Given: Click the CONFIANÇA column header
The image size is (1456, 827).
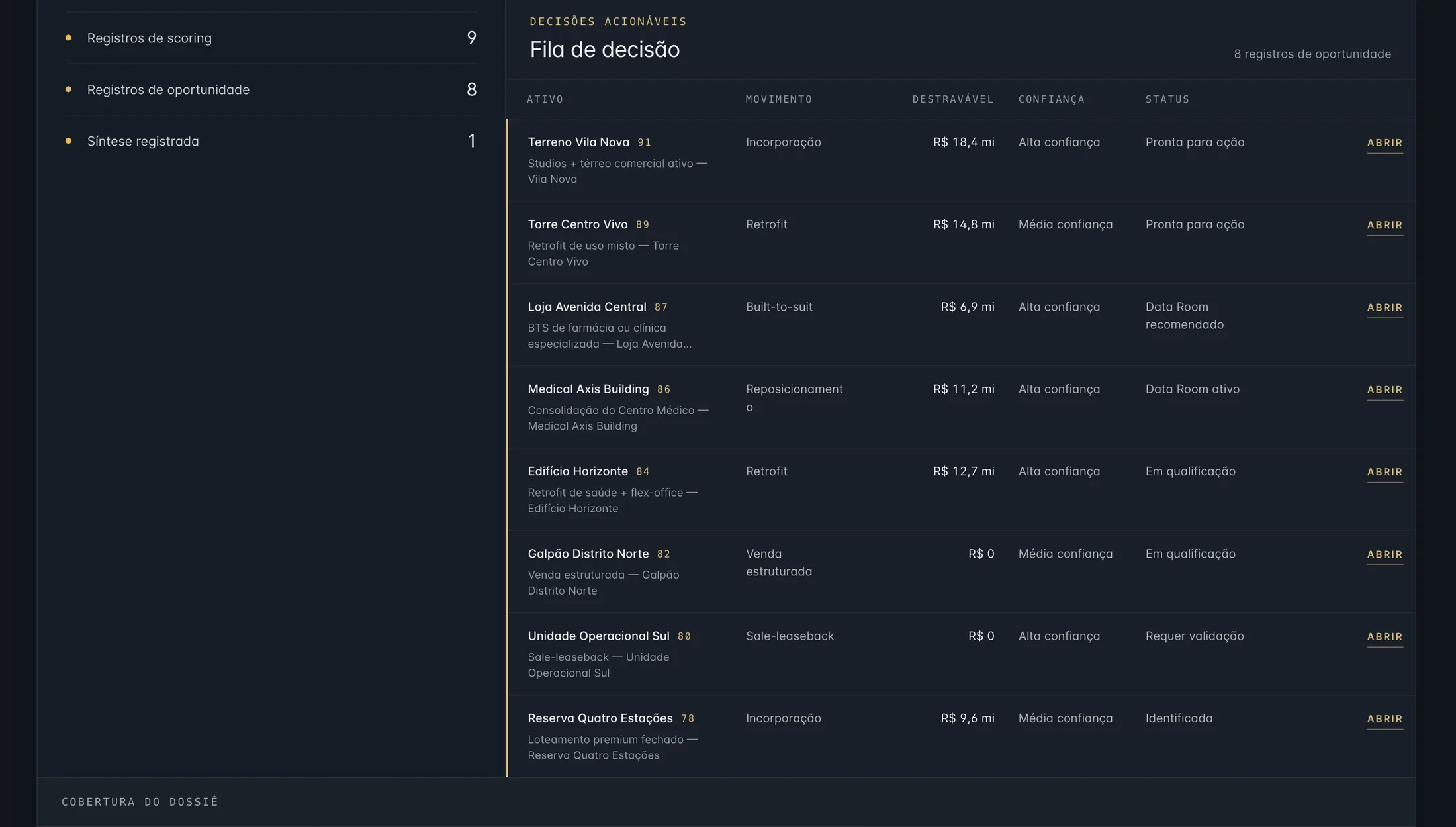Looking at the screenshot, I should click(1052, 99).
